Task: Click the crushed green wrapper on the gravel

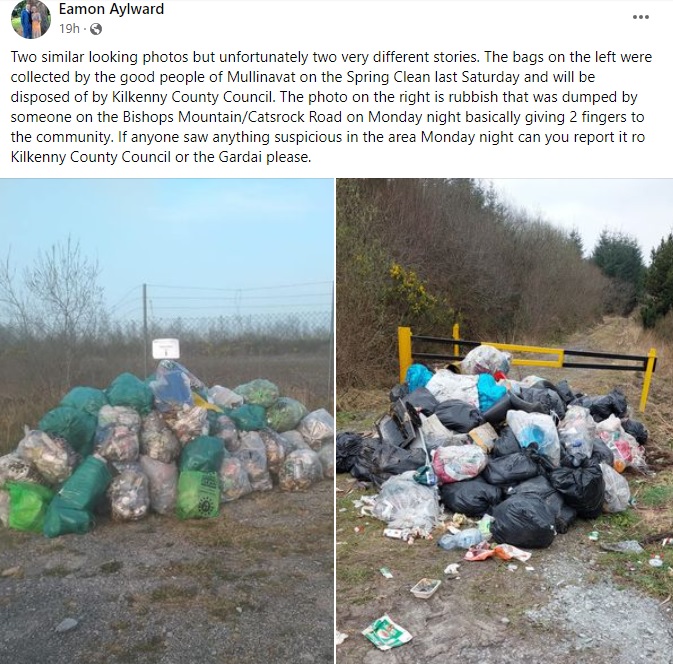Action: (x=386, y=632)
